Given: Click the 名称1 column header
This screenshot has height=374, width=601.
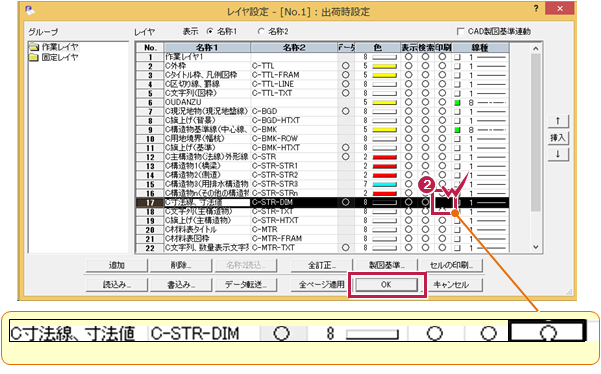Looking at the screenshot, I should coord(207,48).
